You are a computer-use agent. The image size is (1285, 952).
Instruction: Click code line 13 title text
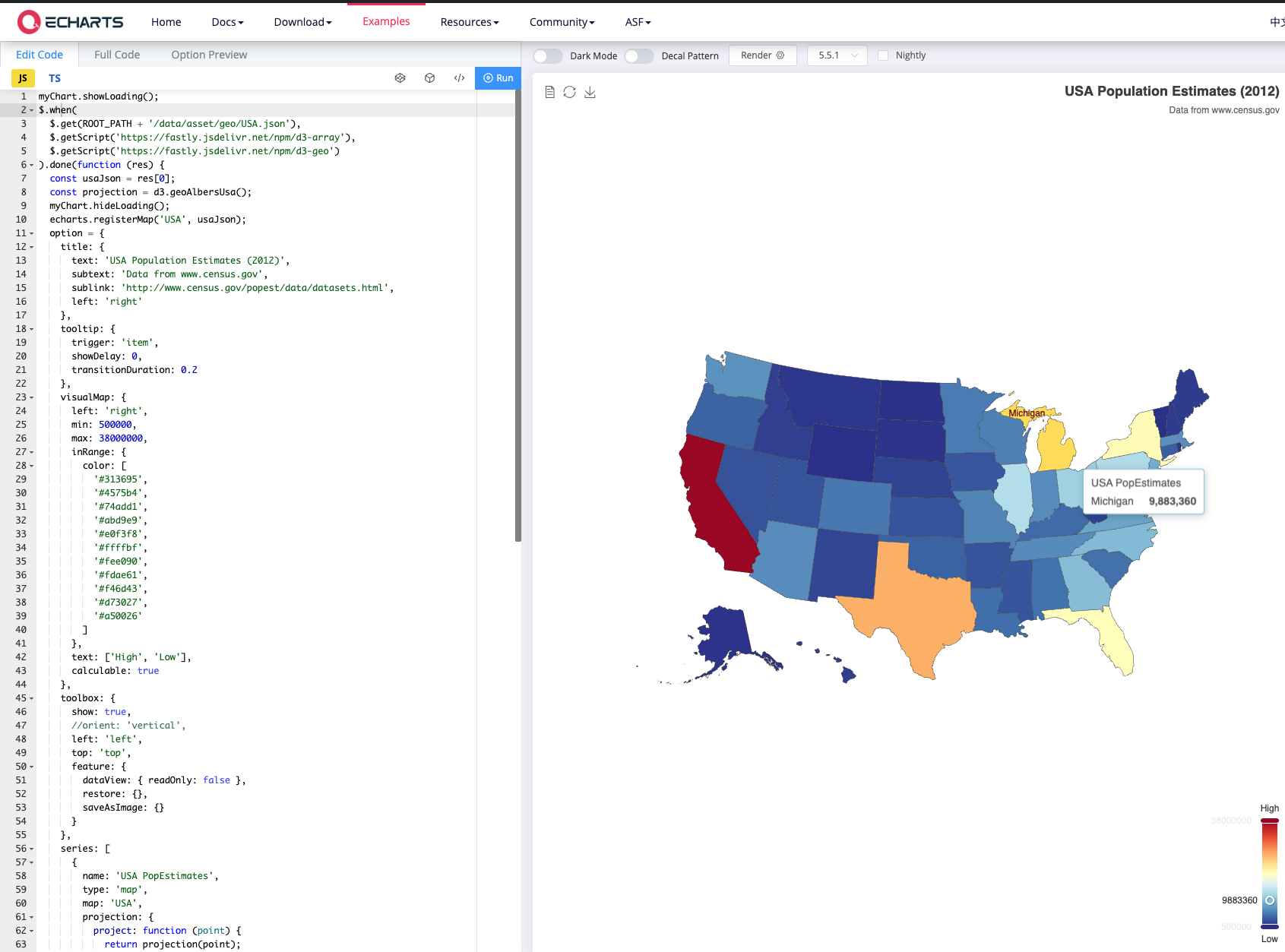[x=181, y=261]
